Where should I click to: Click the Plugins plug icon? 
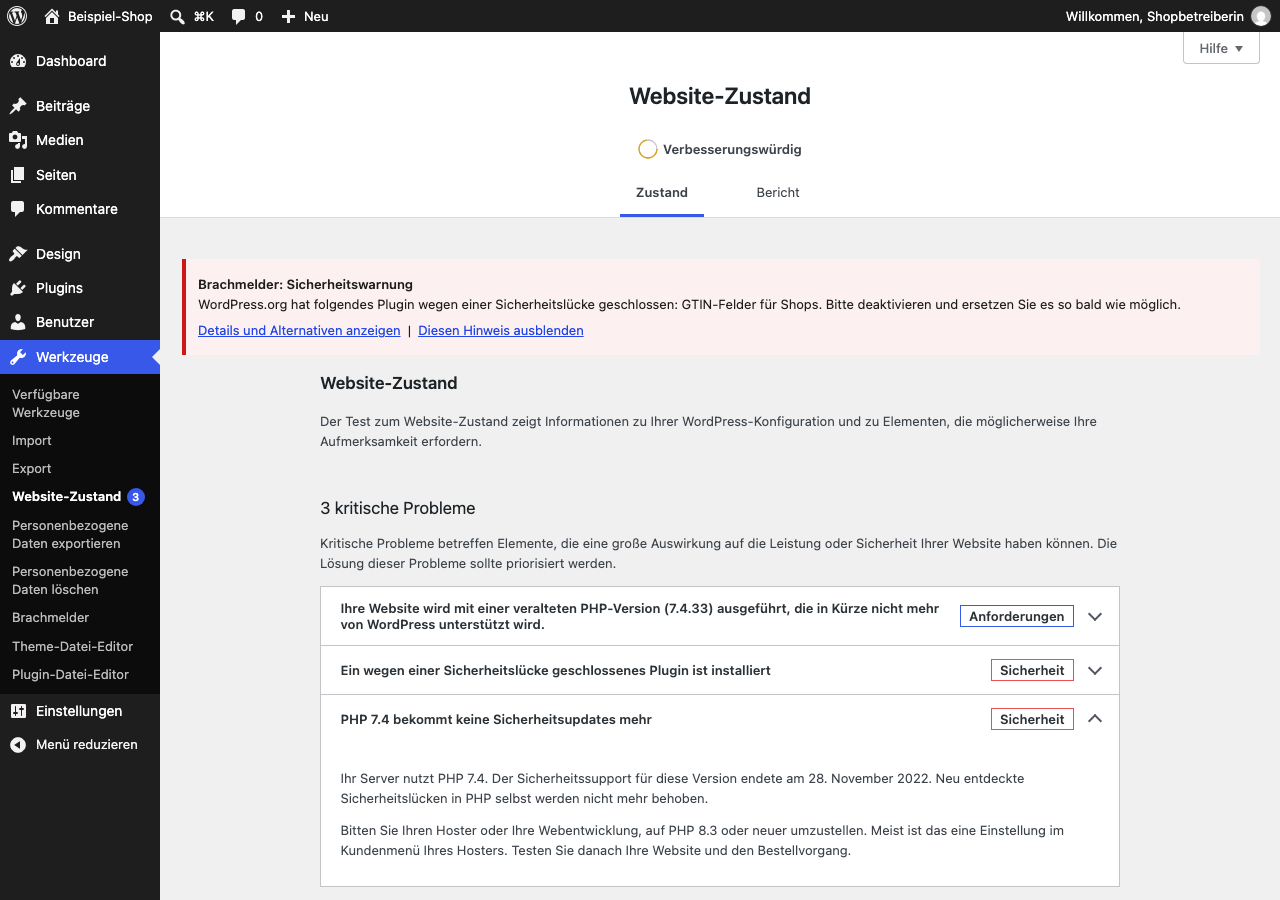[x=18, y=288]
